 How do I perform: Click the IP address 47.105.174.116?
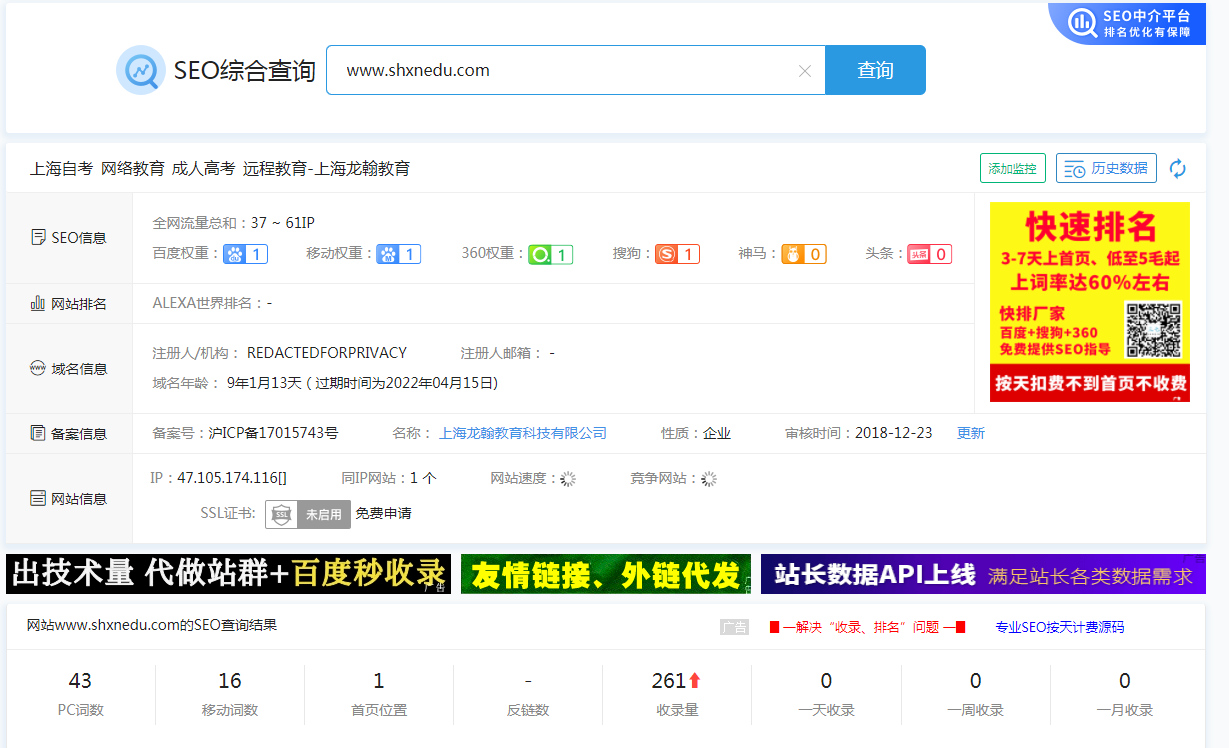(232, 478)
